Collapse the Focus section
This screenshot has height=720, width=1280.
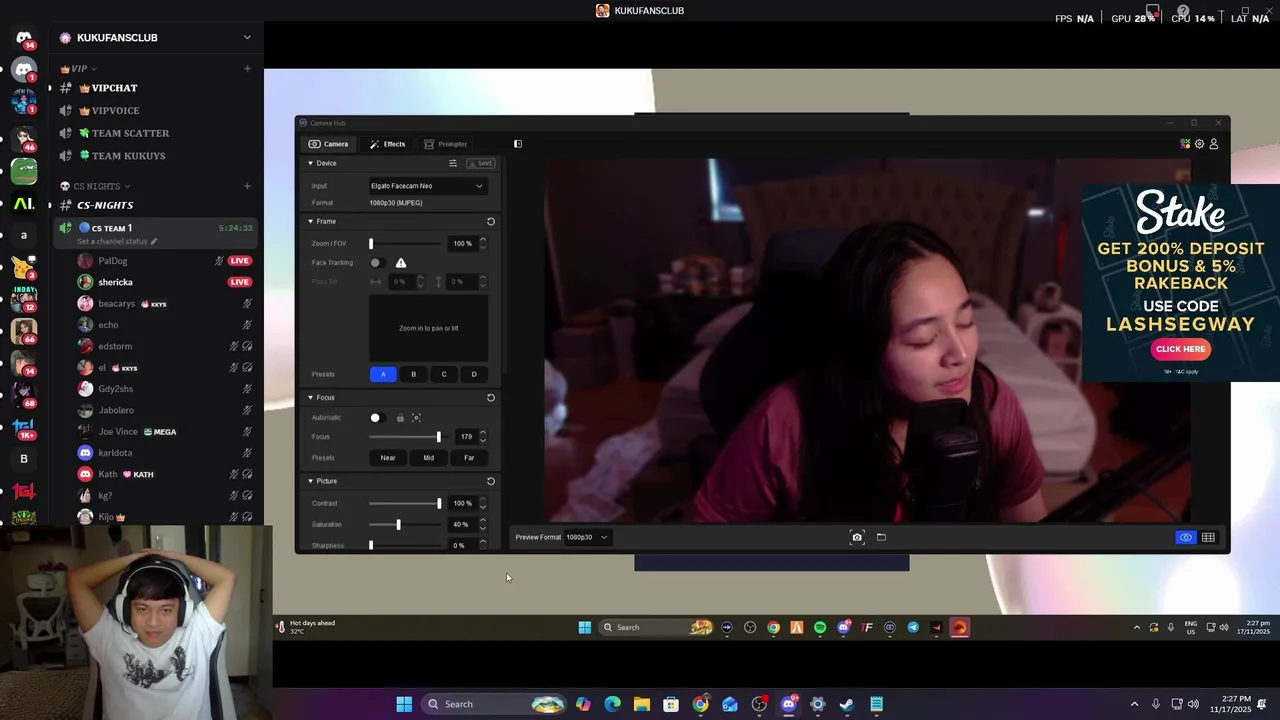click(310, 397)
